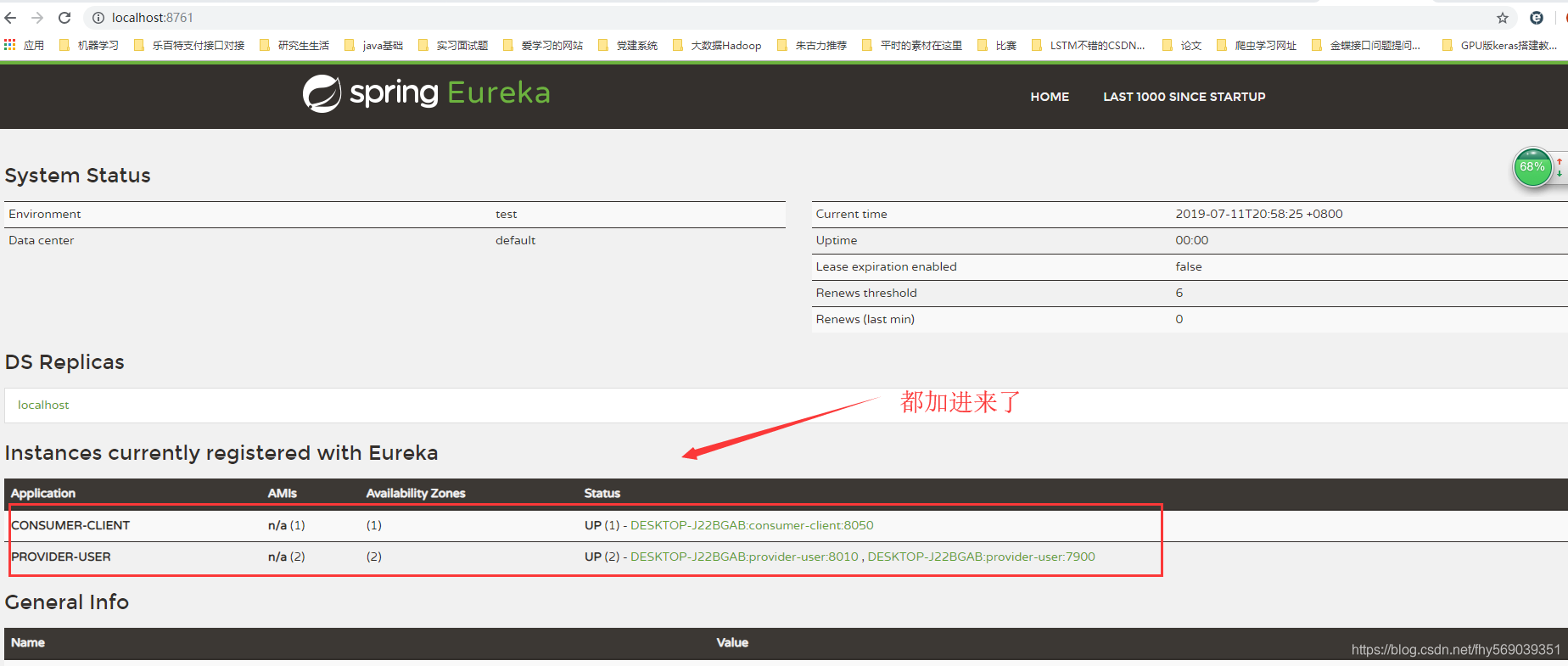1568x666 pixels.
Task: Click the current time value 2019-07-11T20:58:25 +0800
Action: click(x=1259, y=214)
